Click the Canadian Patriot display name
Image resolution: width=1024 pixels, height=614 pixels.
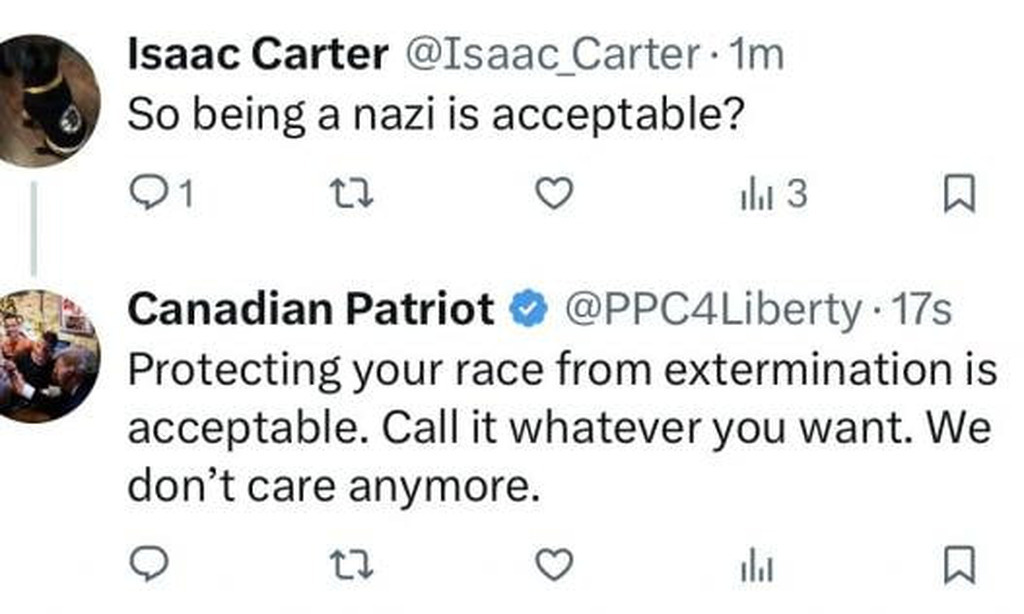(x=310, y=311)
